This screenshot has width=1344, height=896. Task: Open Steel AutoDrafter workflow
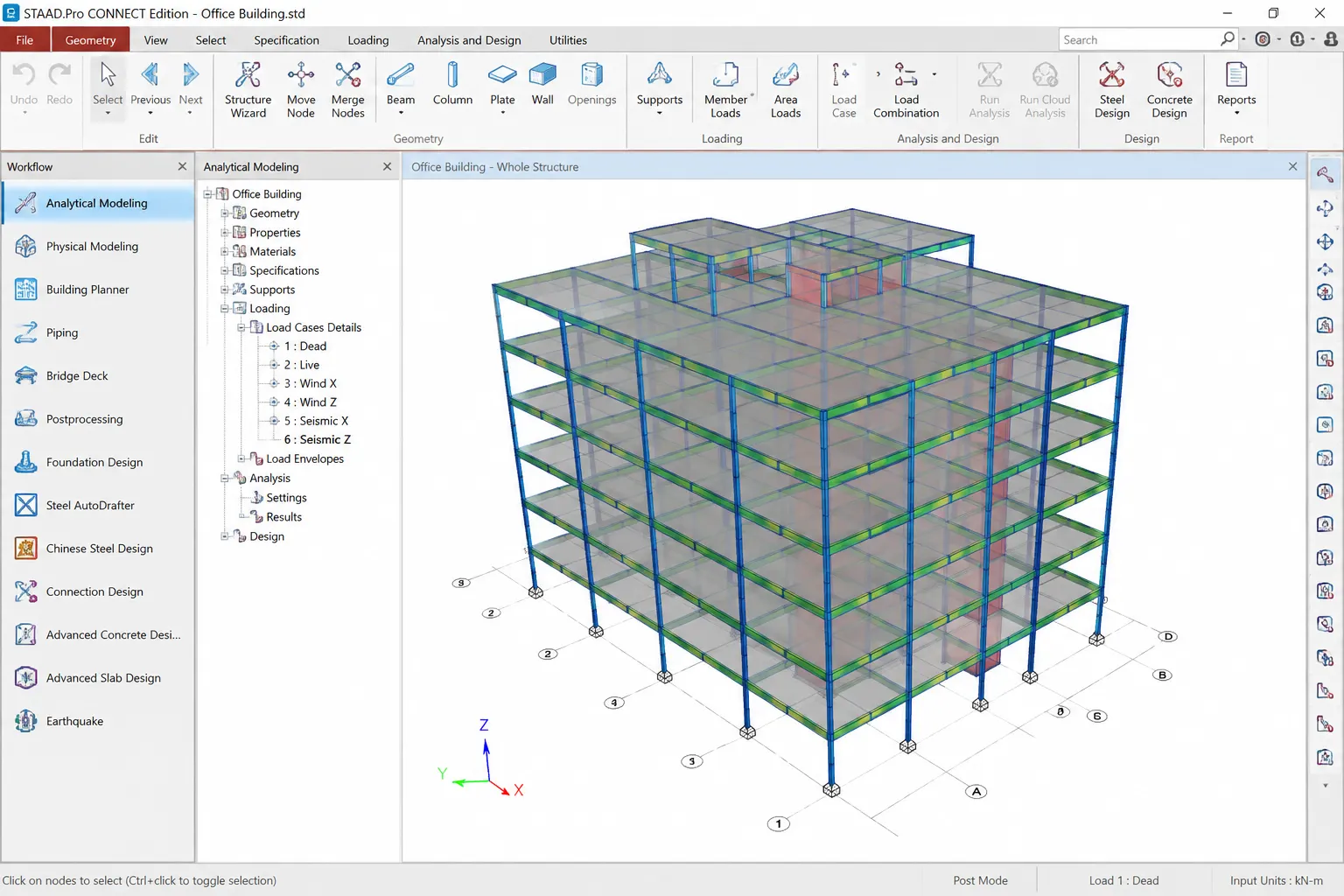tap(98, 506)
